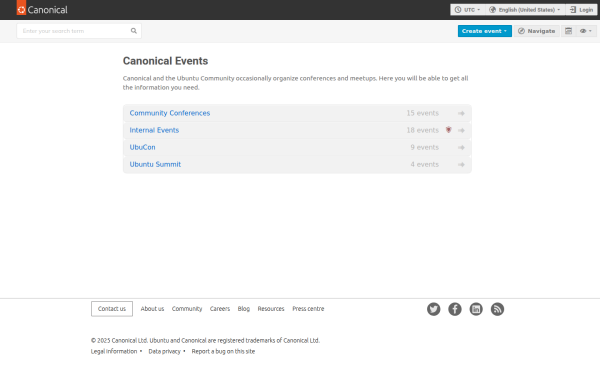Click the Canonical Events heading
The height and width of the screenshot is (375, 600).
click(x=165, y=61)
